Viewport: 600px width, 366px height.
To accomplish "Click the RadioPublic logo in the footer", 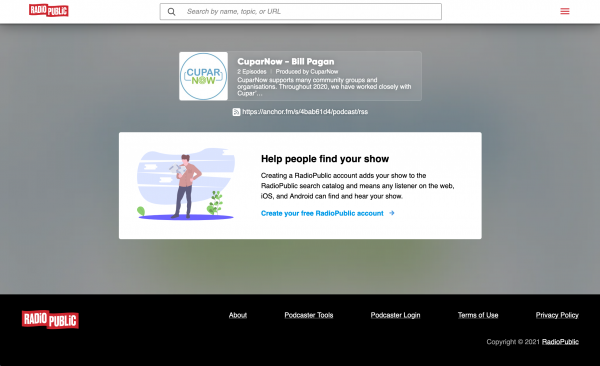I will [50, 319].
